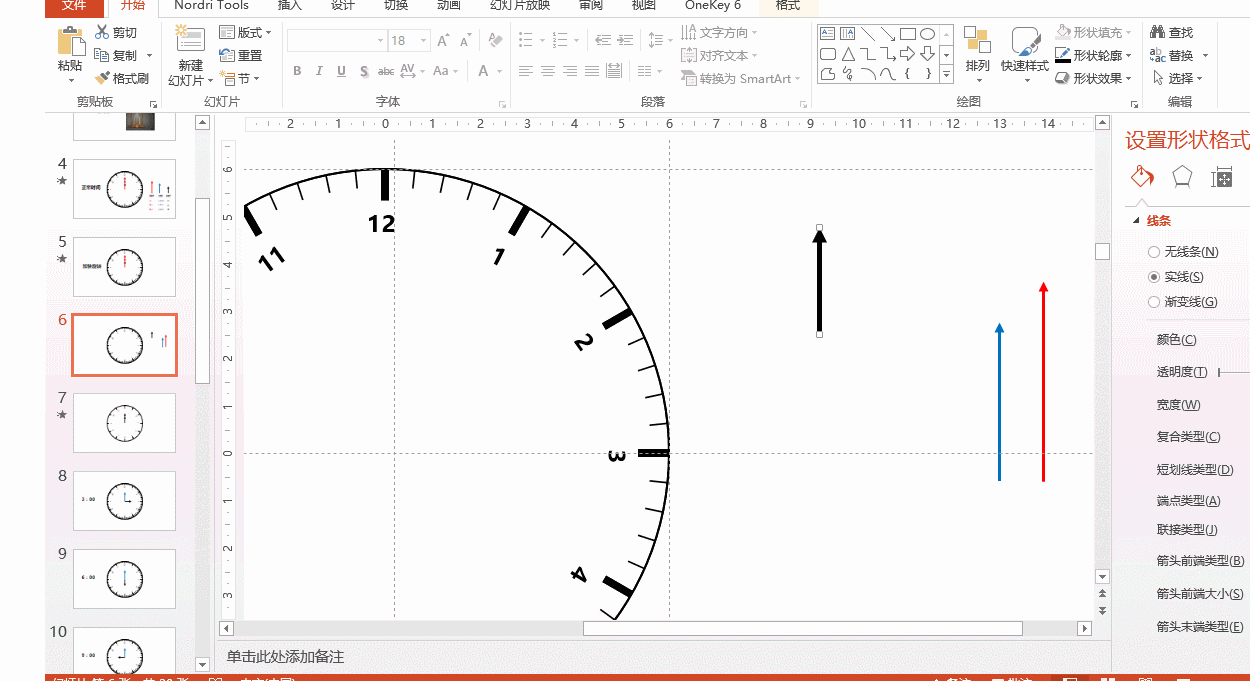1250x681 pixels.
Task: Activate the Format Painter (格式刷)
Action: point(122,78)
